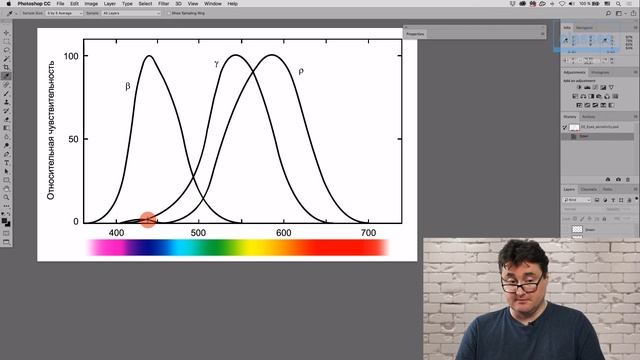
Task: Open the Sample Size dropdown
Action: tap(64, 13)
